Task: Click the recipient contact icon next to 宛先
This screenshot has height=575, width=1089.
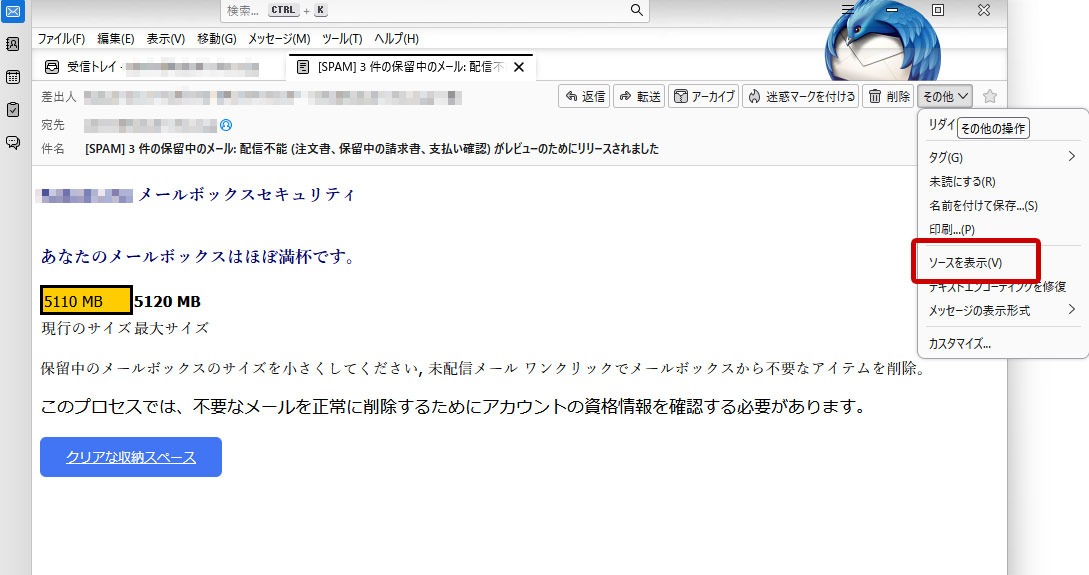Action: click(226, 125)
